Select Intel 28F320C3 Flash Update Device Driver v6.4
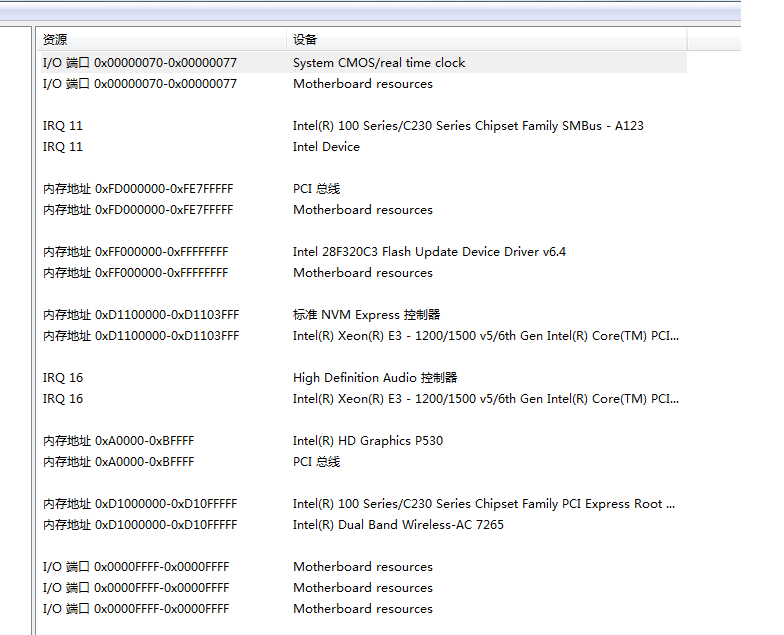 tap(429, 252)
